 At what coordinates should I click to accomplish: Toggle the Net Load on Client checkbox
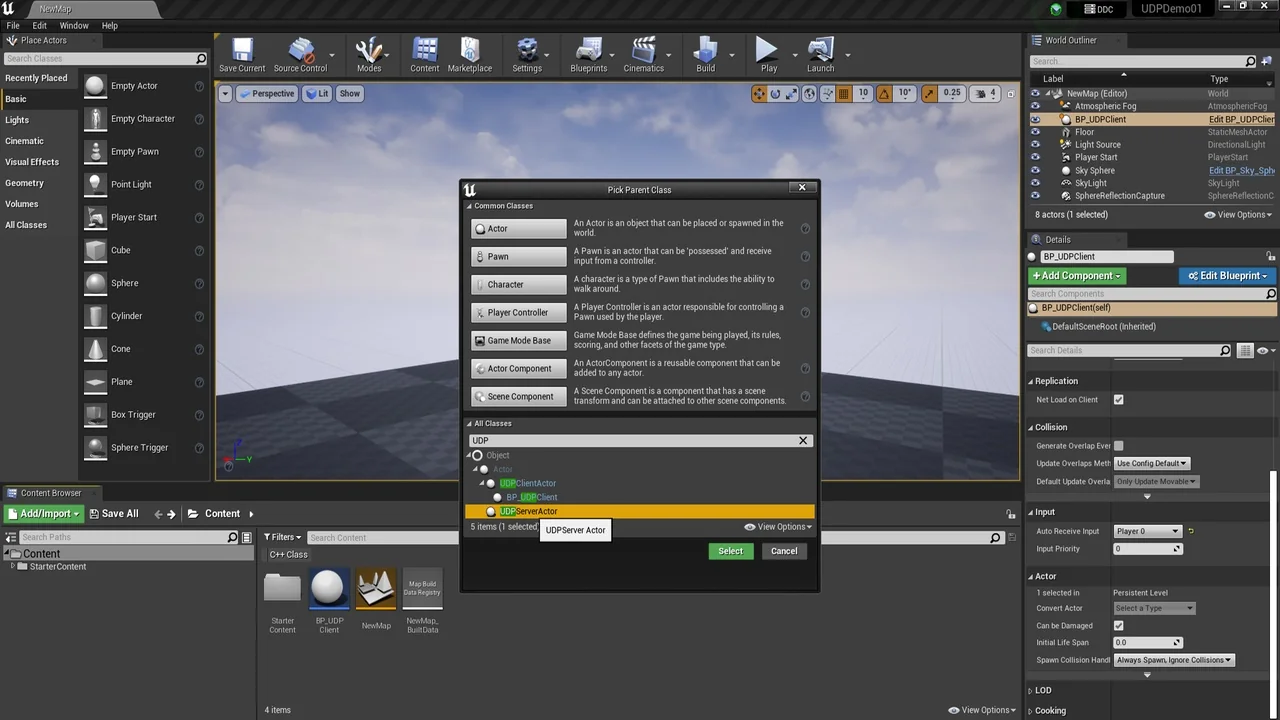[x=1118, y=400]
